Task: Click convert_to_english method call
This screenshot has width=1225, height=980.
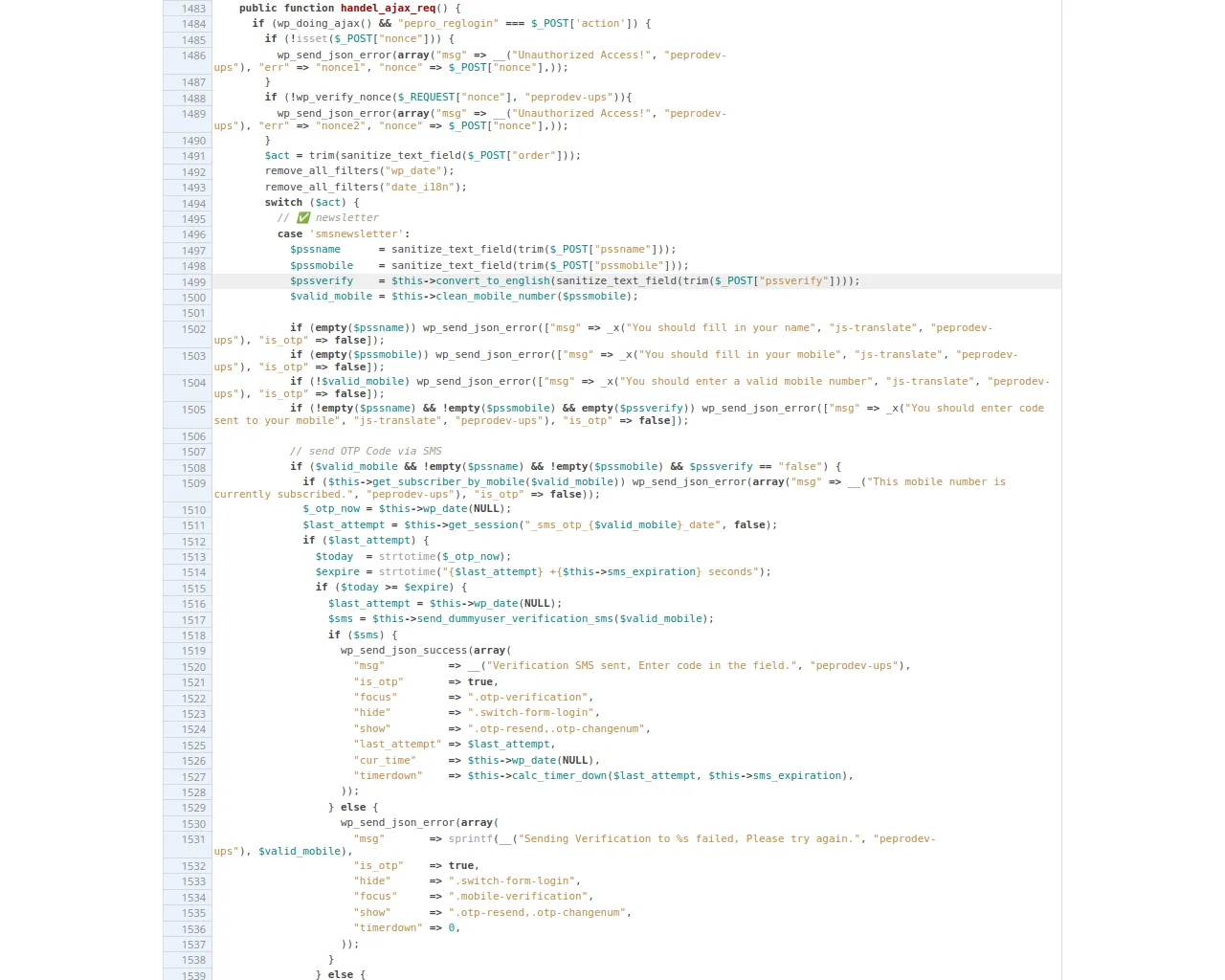Action: click(493, 280)
